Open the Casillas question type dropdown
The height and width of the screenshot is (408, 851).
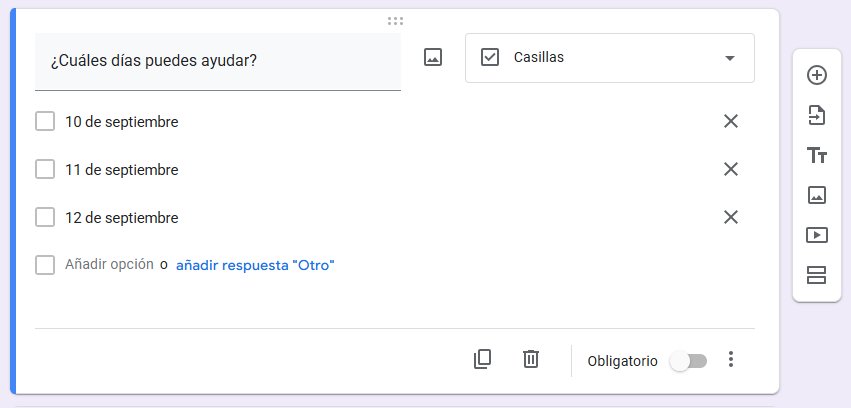tap(609, 58)
